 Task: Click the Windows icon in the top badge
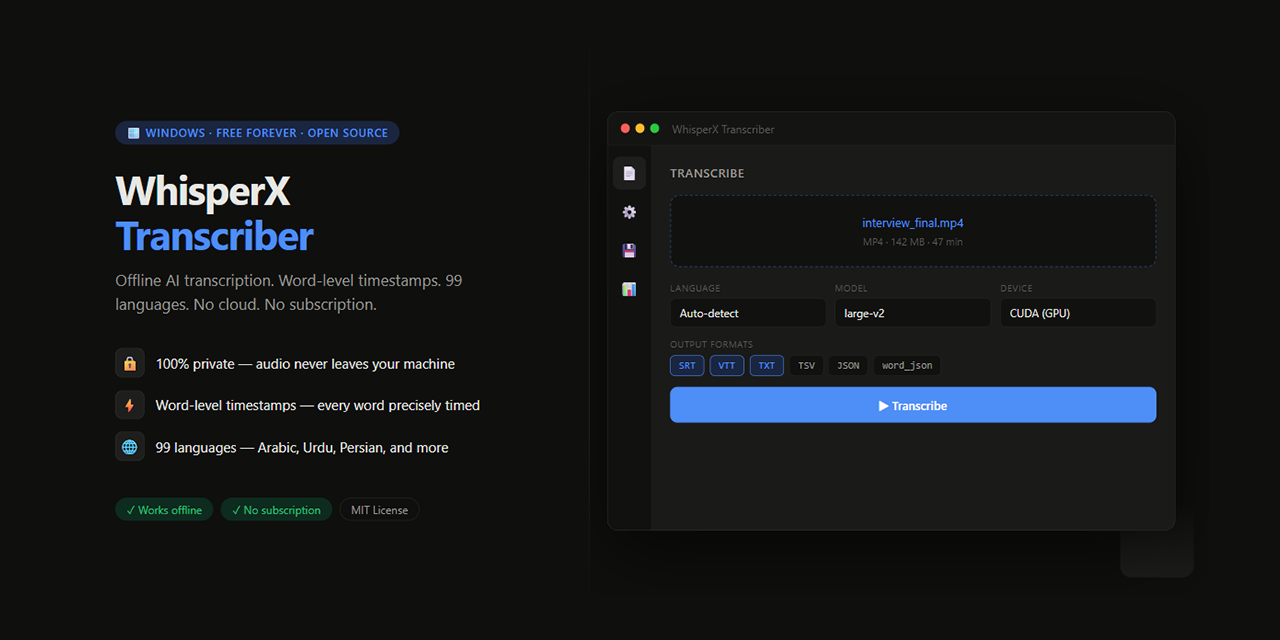pos(133,133)
